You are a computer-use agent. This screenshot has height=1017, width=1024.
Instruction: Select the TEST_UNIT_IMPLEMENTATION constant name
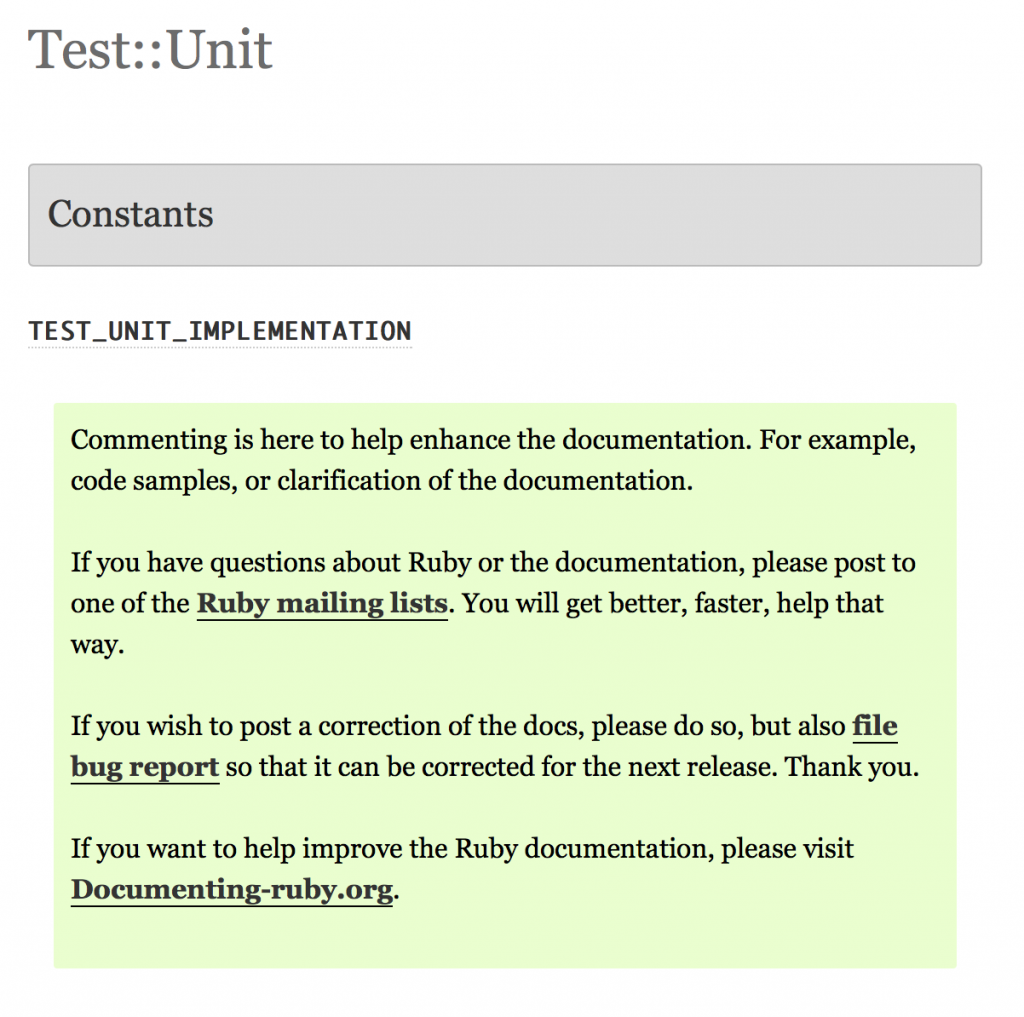219,331
